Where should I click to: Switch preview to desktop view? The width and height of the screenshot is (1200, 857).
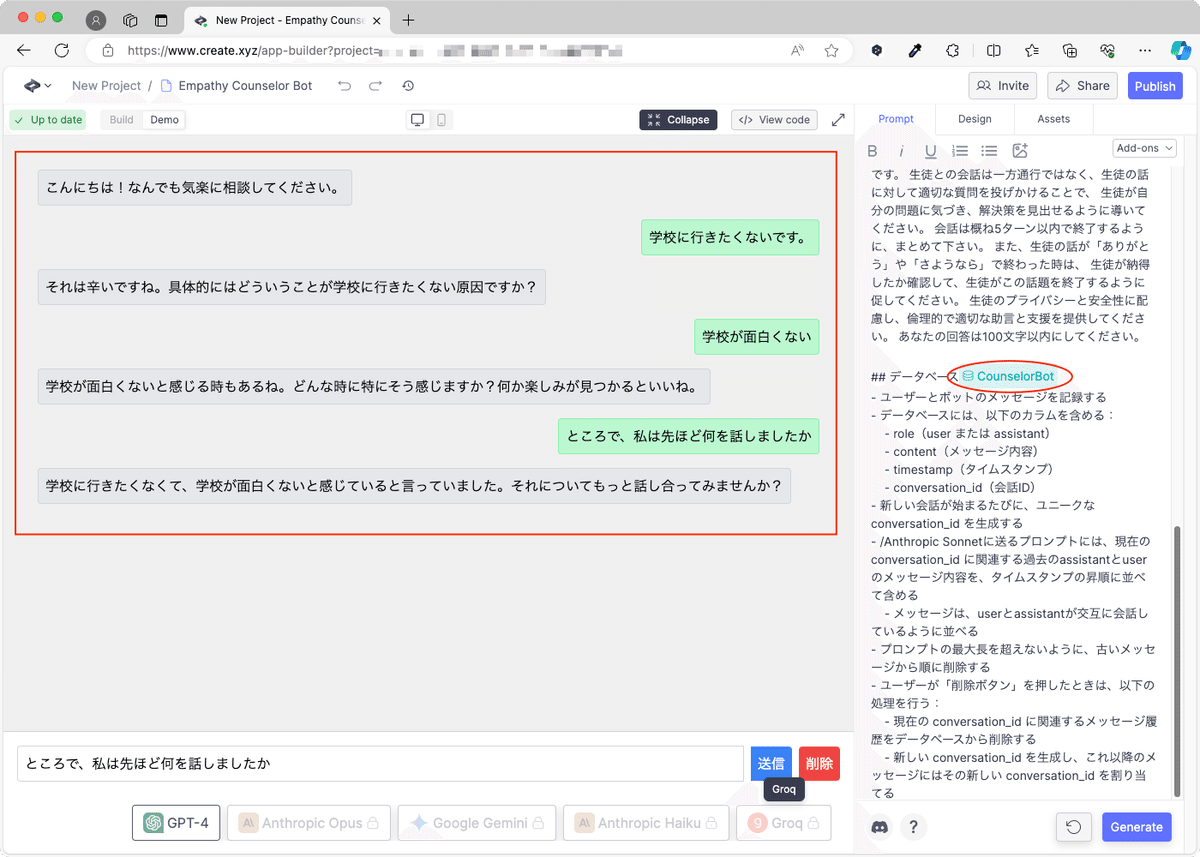click(x=418, y=120)
